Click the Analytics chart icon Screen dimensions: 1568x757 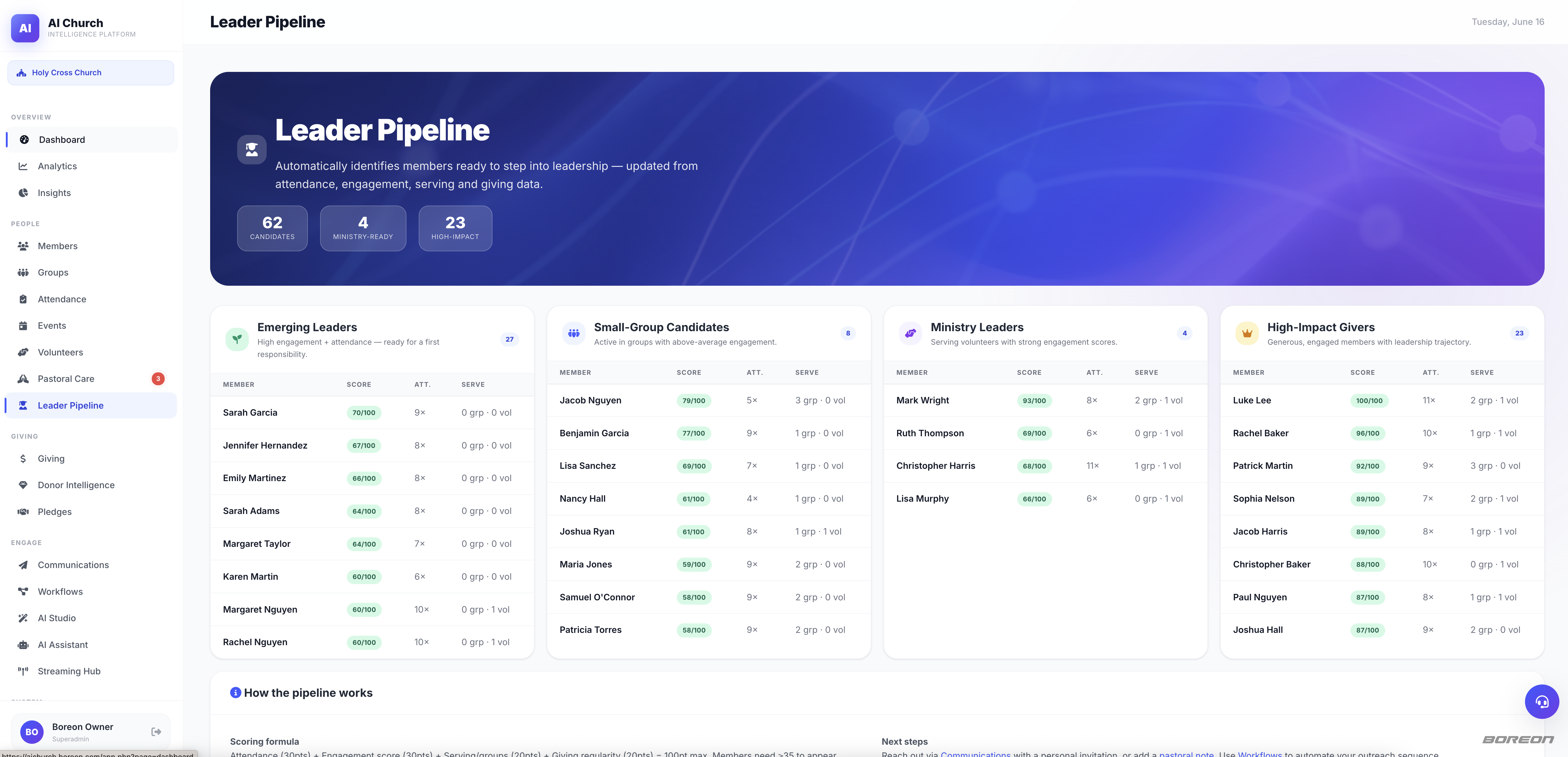coord(23,166)
